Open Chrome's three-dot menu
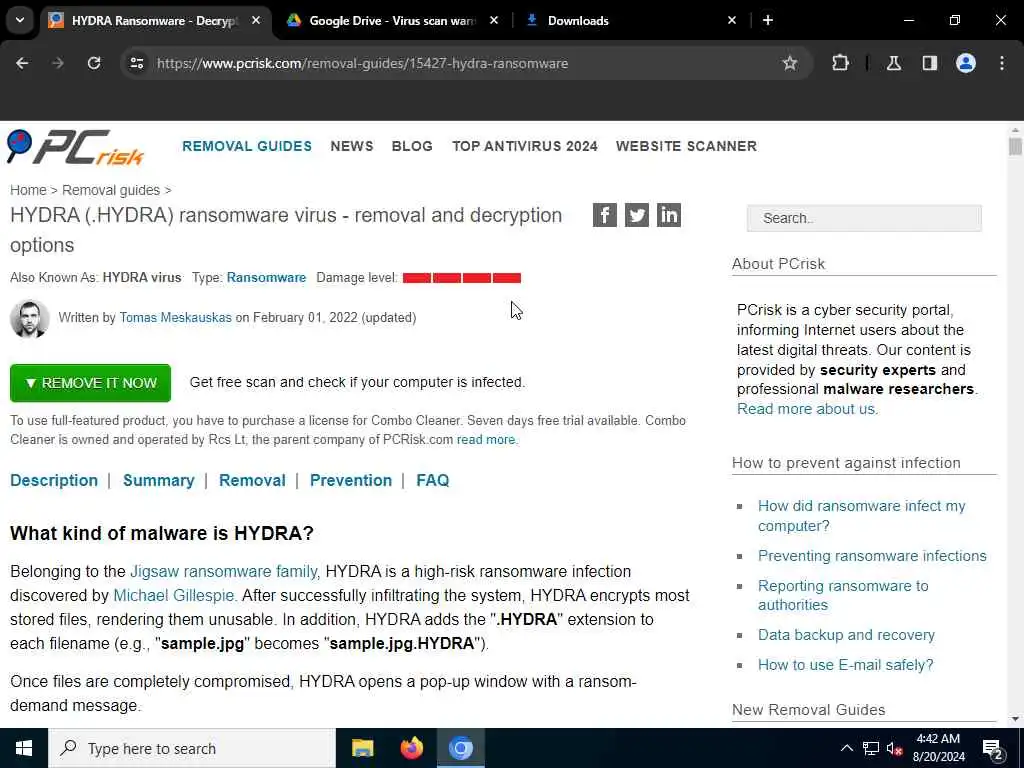 tap(1002, 63)
